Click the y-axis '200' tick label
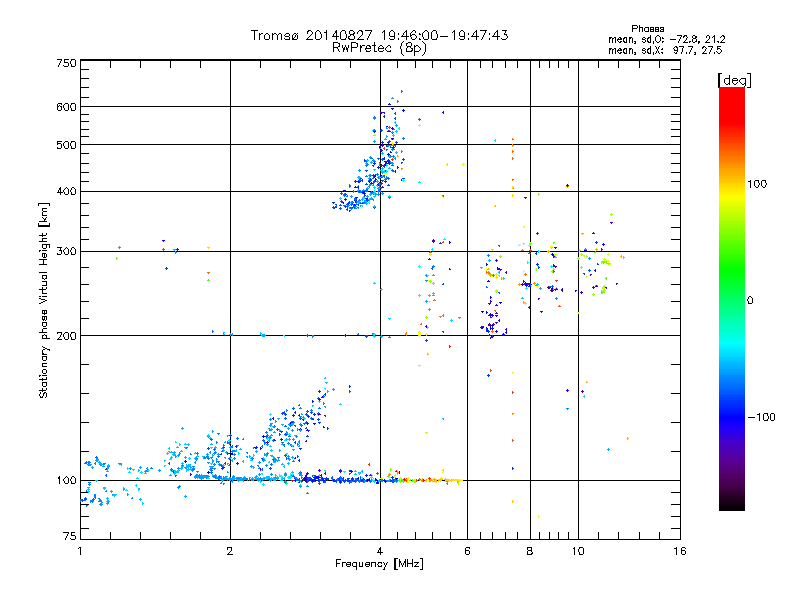Viewport: 800px width, 600px height. pos(66,336)
